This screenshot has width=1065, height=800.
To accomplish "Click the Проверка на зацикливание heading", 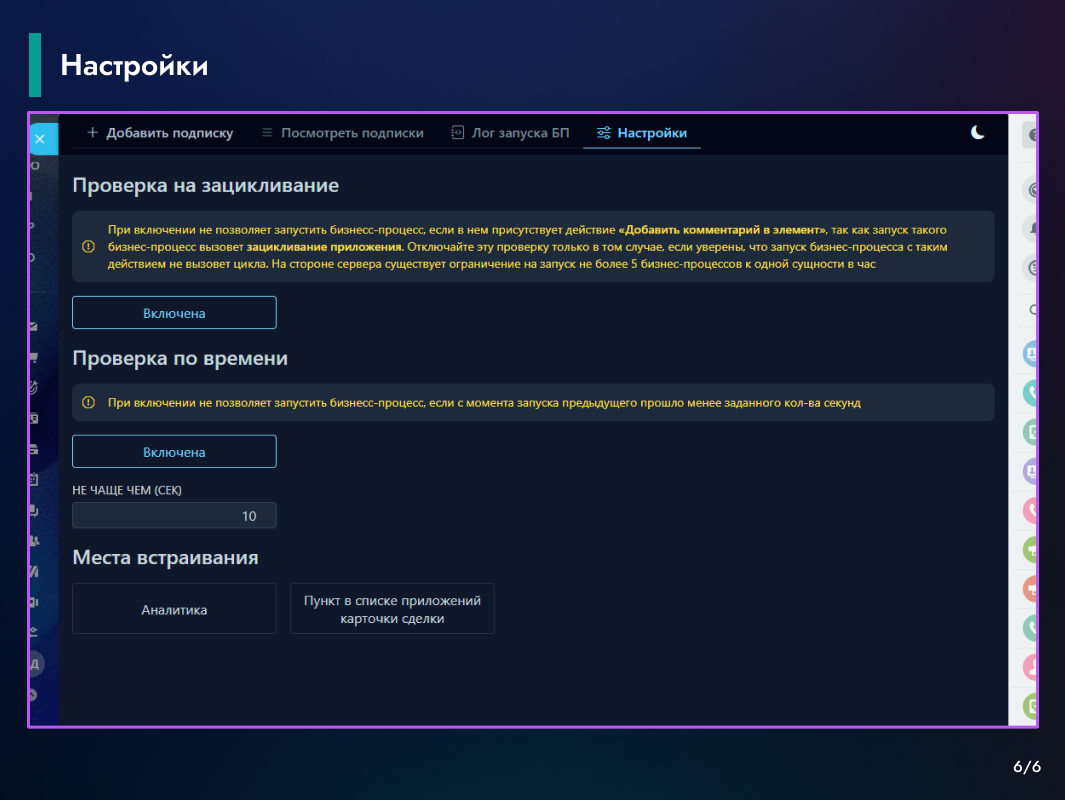I will click(x=205, y=185).
